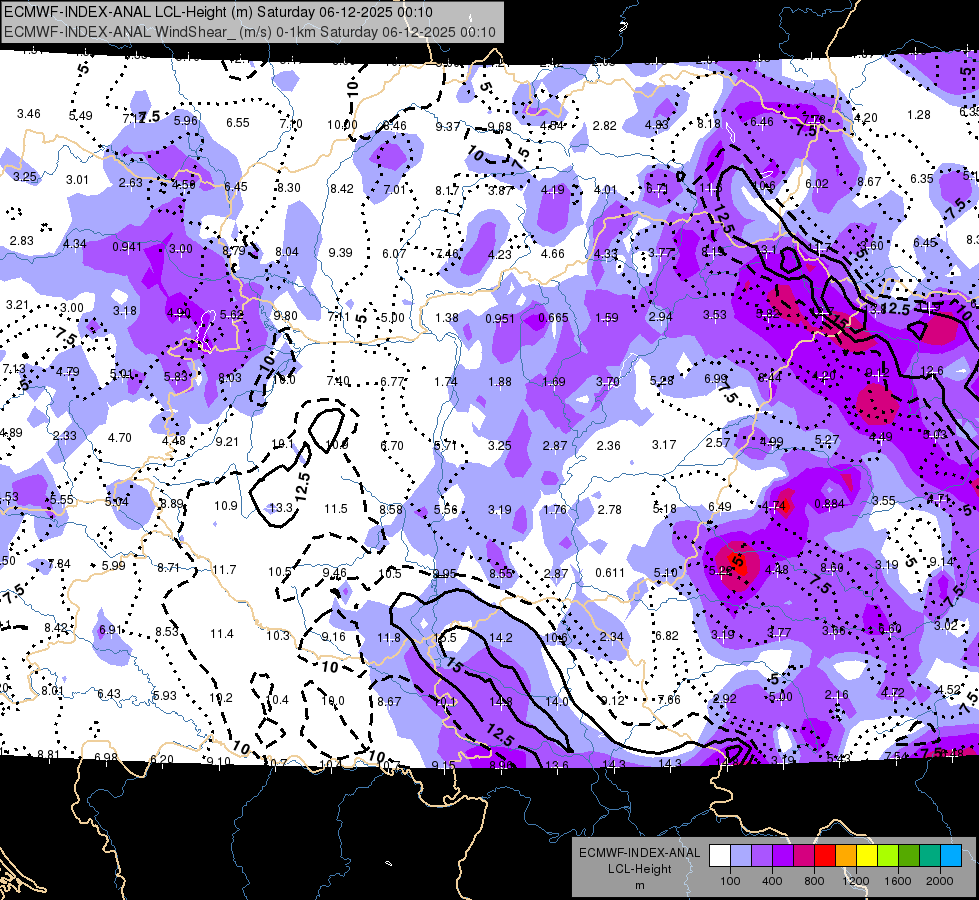Click the wind shear value 0.941
This screenshot has height=900, width=979.
tap(127, 247)
